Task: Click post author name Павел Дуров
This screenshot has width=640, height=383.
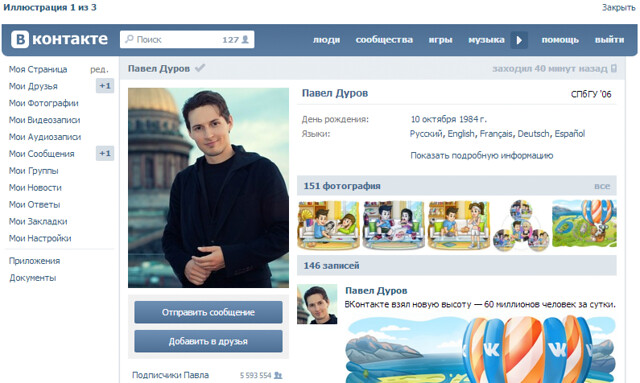Action: tap(376, 291)
